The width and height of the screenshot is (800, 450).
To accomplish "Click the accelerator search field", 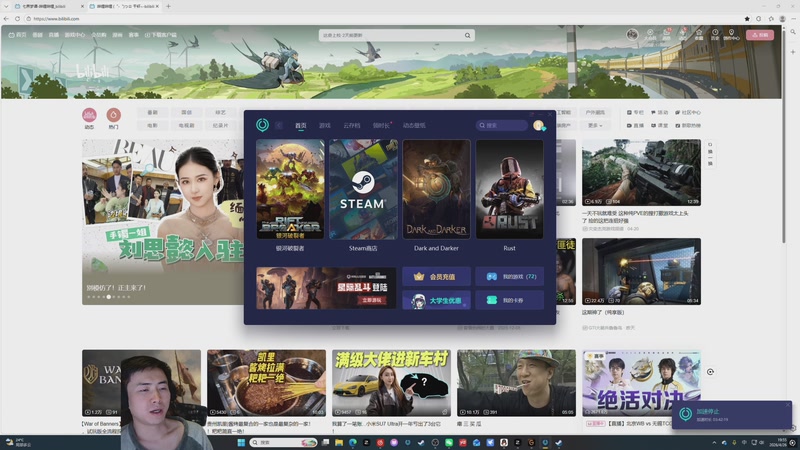I will click(502, 125).
